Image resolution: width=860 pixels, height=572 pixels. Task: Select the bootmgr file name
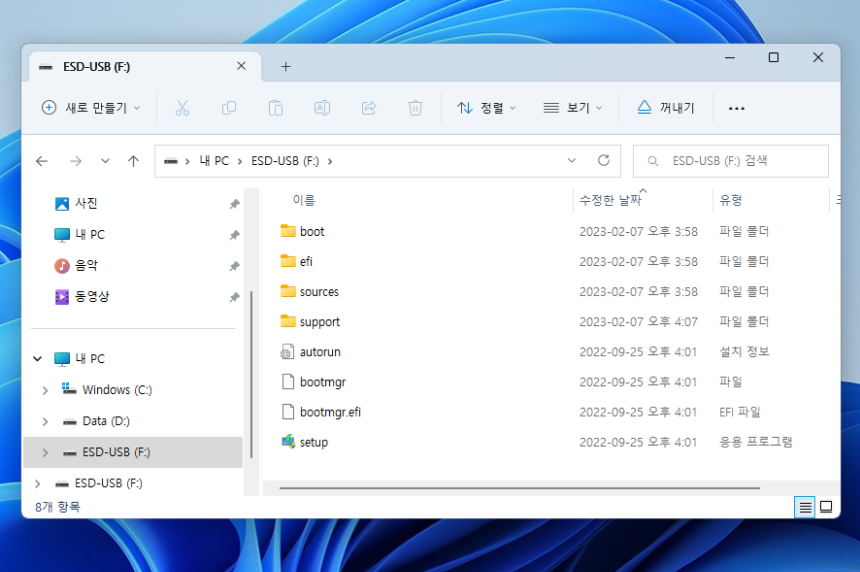pyautogui.click(x=322, y=382)
